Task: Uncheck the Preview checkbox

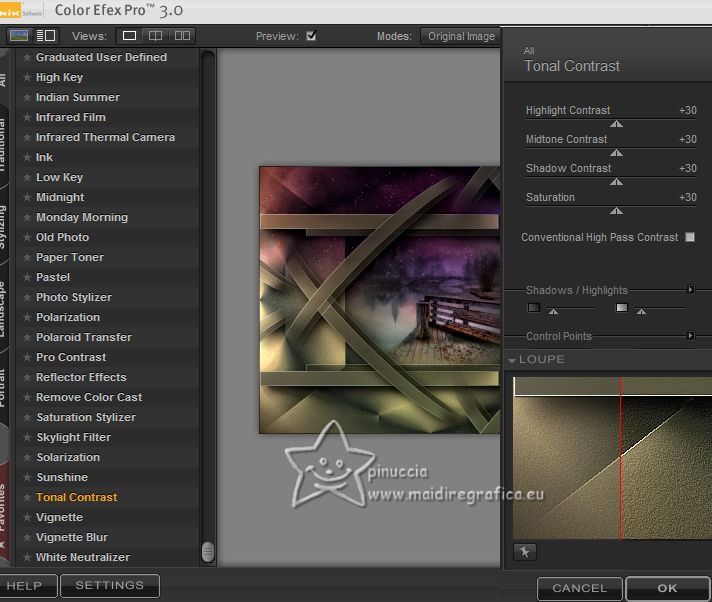Action: [x=311, y=35]
